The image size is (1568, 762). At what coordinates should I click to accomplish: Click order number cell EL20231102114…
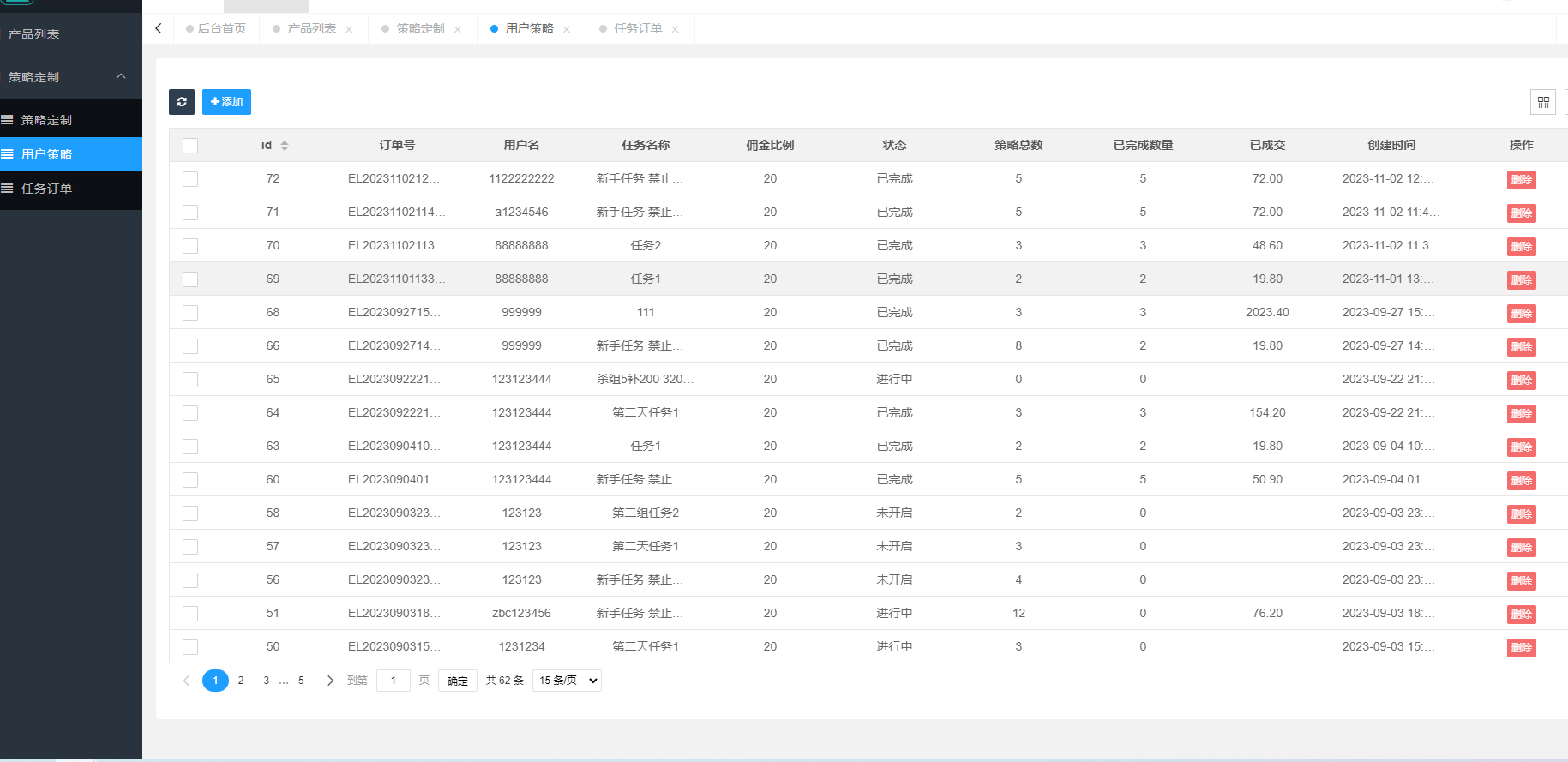tap(397, 212)
